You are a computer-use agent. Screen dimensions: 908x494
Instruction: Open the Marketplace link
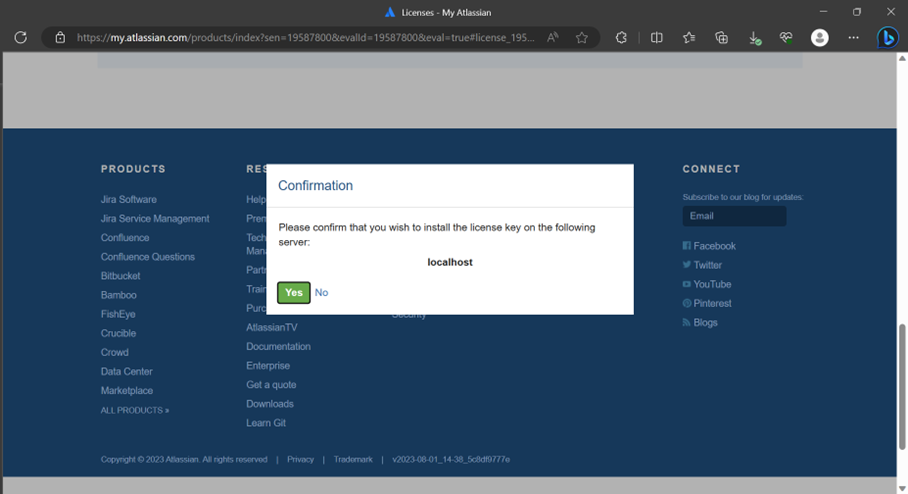(x=127, y=390)
